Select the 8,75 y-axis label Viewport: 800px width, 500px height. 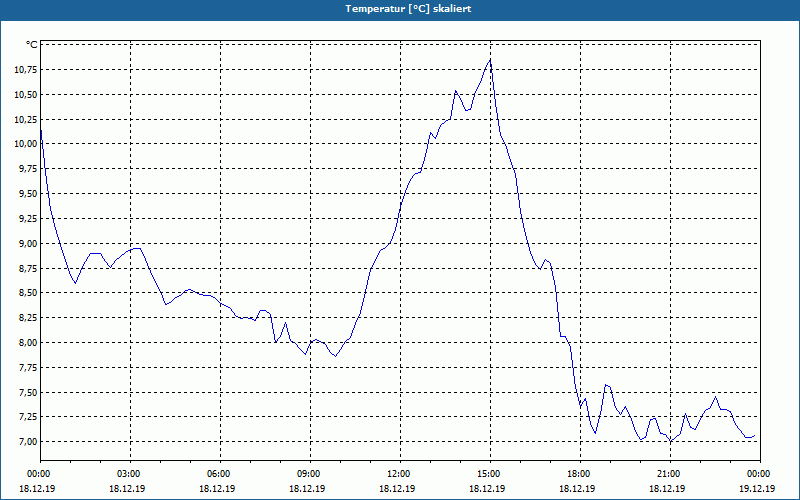[x=28, y=268]
